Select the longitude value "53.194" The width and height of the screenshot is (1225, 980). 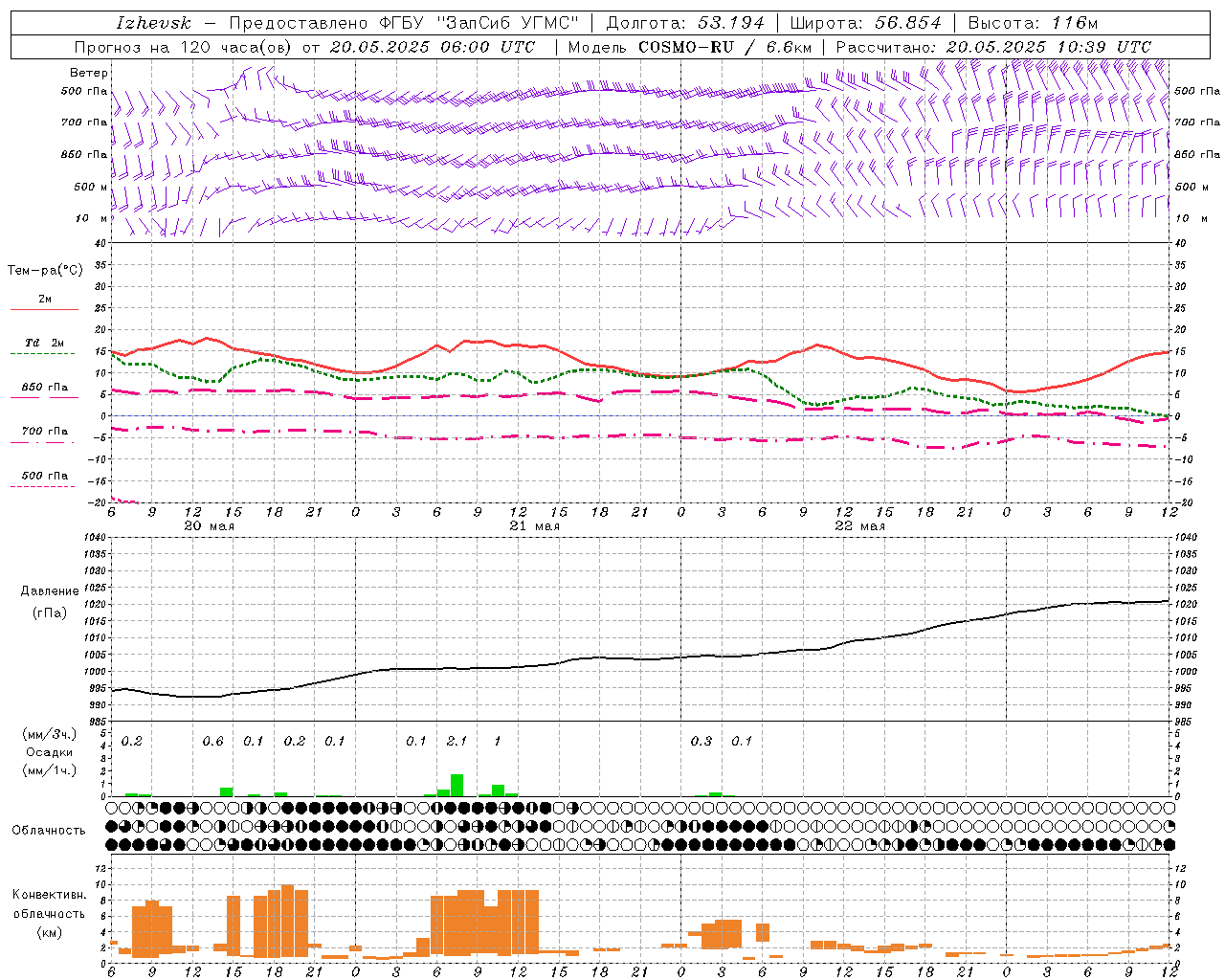(732, 23)
